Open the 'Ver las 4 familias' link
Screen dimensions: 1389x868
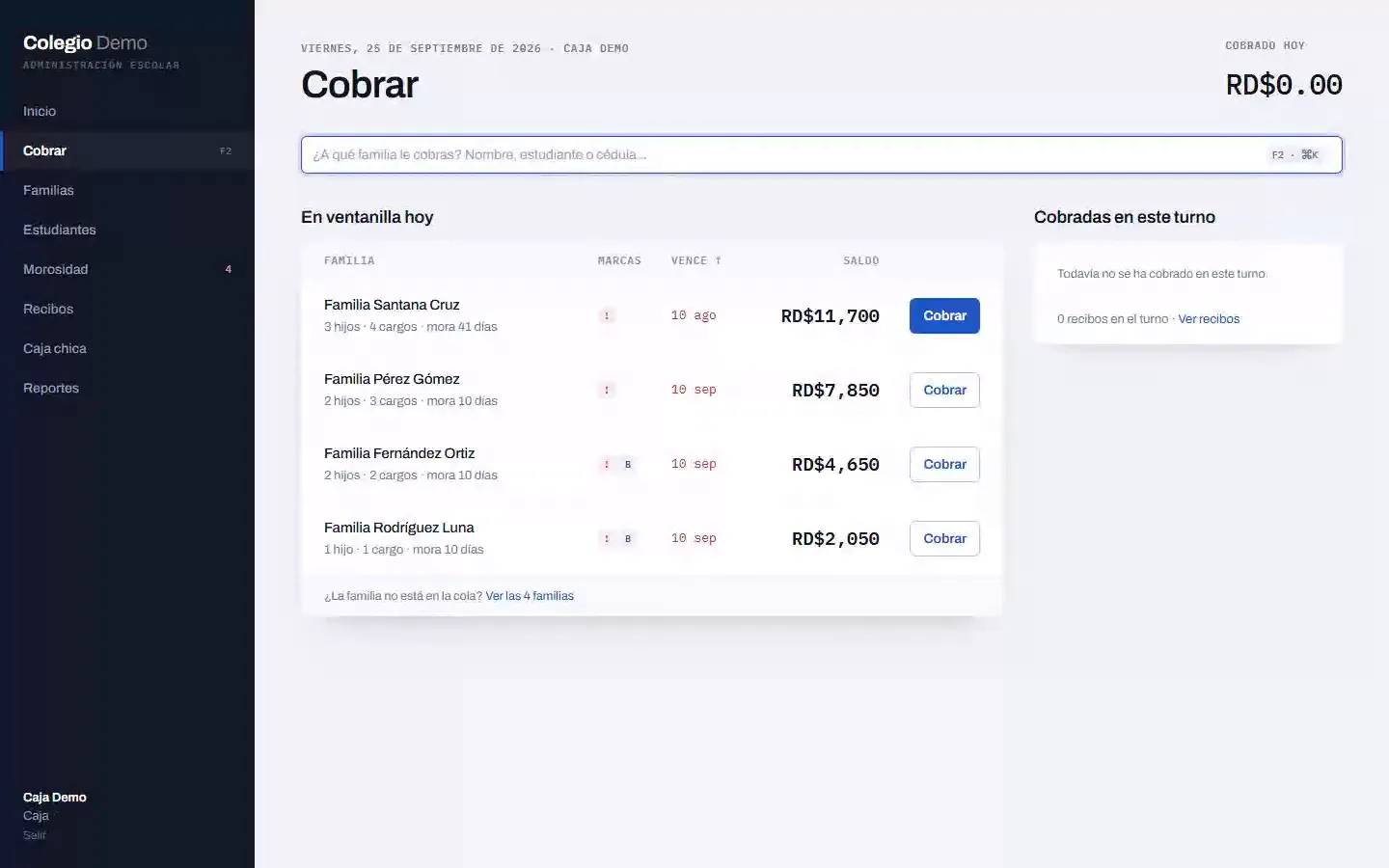click(x=530, y=596)
